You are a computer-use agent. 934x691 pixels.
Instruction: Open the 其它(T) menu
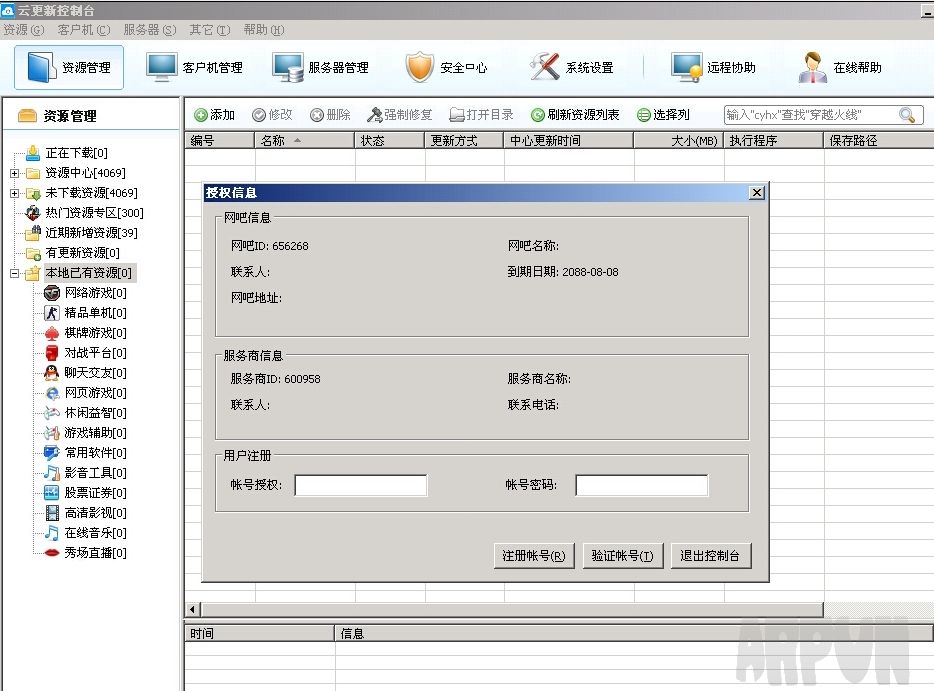[210, 30]
